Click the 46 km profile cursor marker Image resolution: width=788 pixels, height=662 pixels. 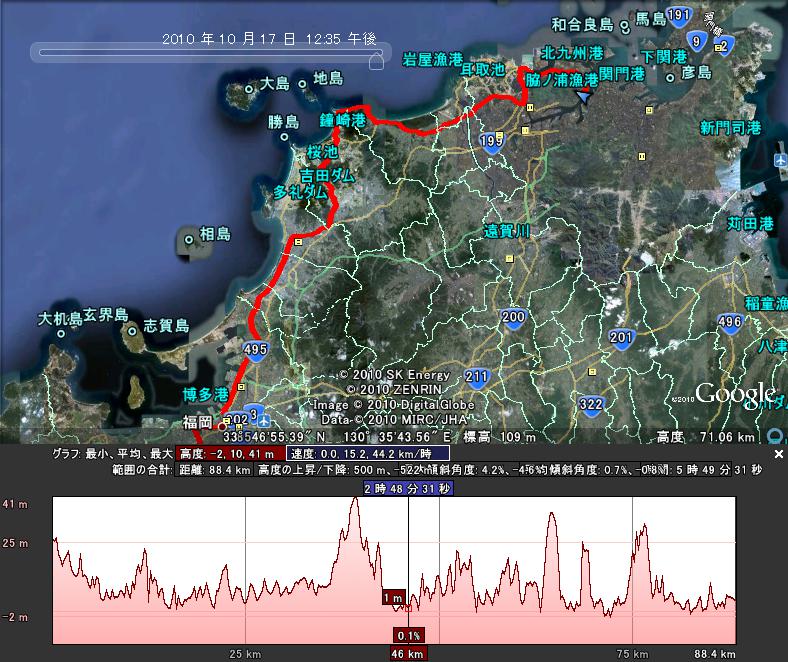click(x=408, y=653)
